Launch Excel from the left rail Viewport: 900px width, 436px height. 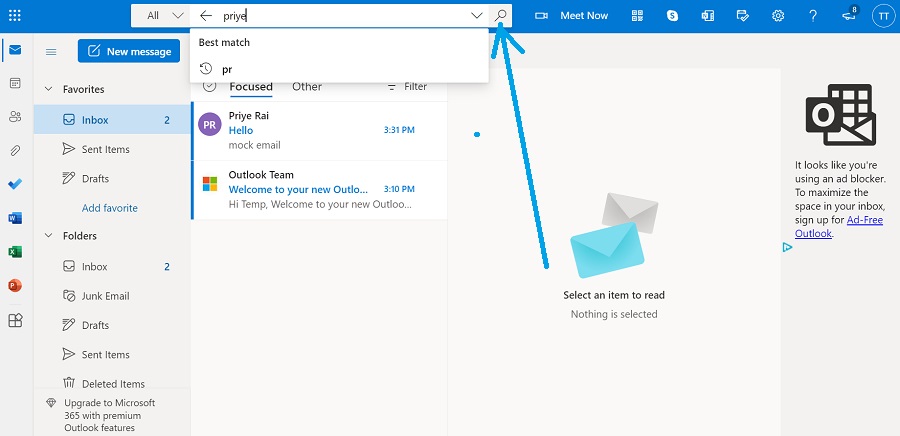tap(15, 251)
